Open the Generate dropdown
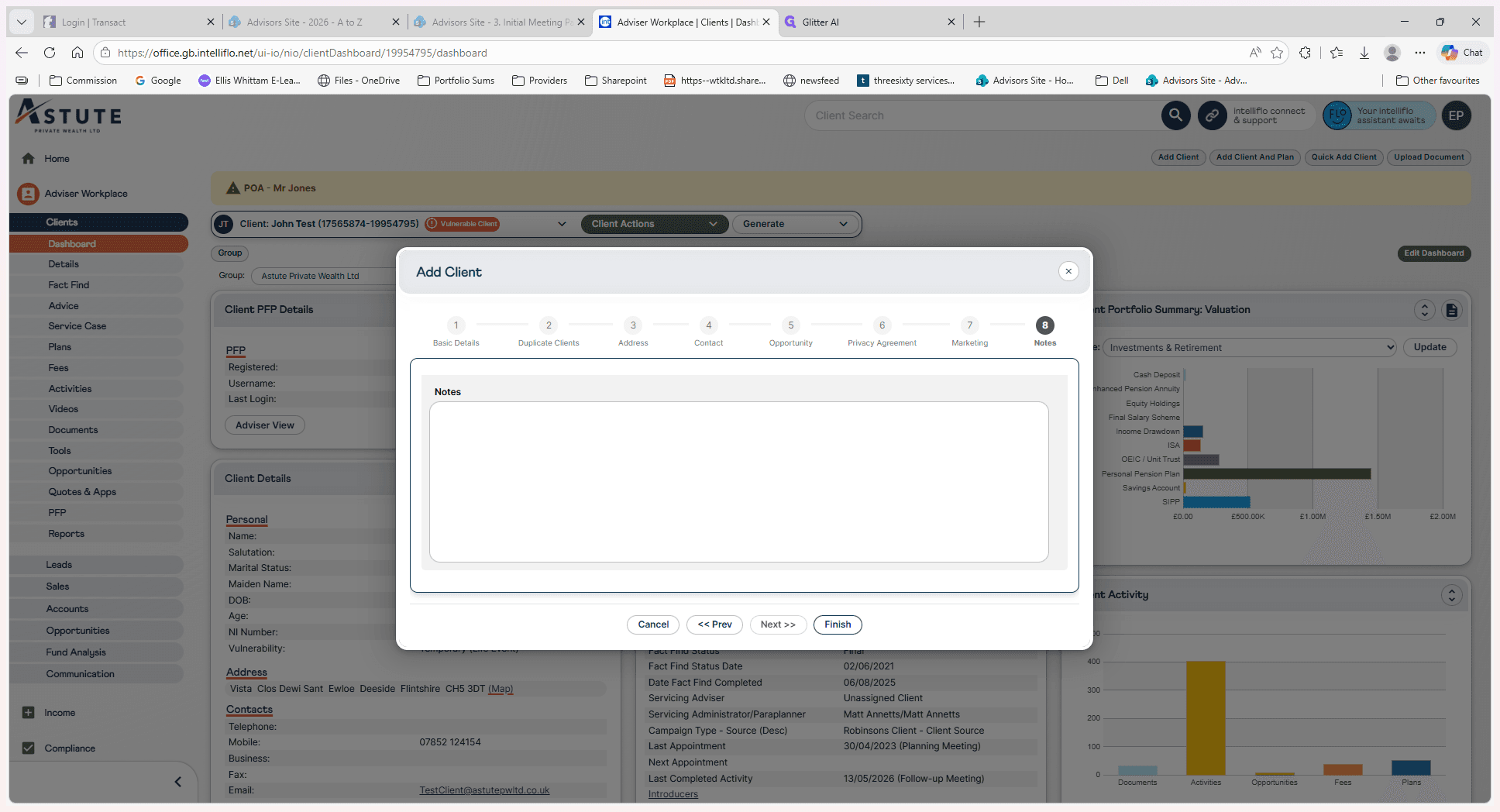The height and width of the screenshot is (812, 1500). point(795,224)
